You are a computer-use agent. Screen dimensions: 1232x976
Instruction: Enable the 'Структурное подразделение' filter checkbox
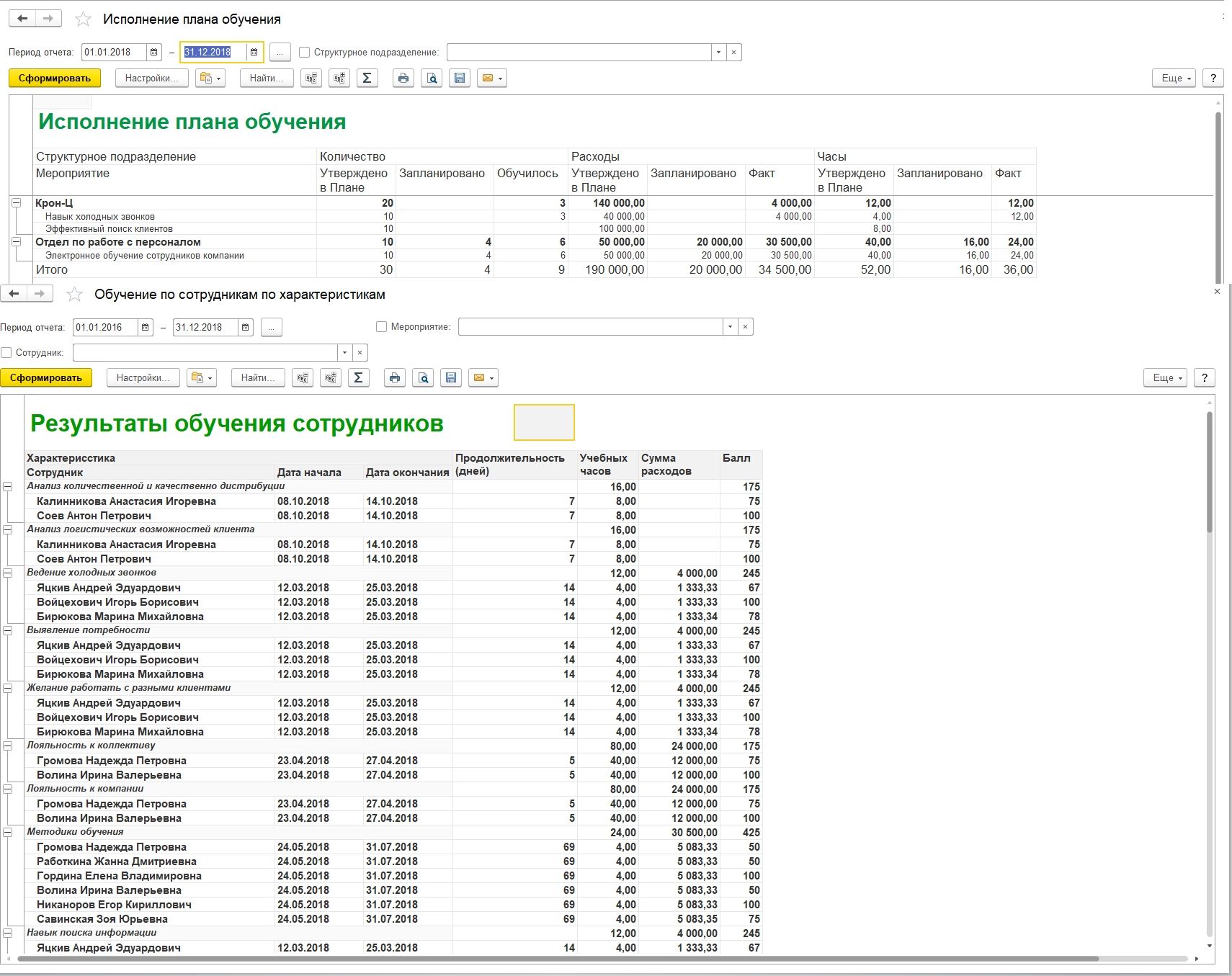305,53
